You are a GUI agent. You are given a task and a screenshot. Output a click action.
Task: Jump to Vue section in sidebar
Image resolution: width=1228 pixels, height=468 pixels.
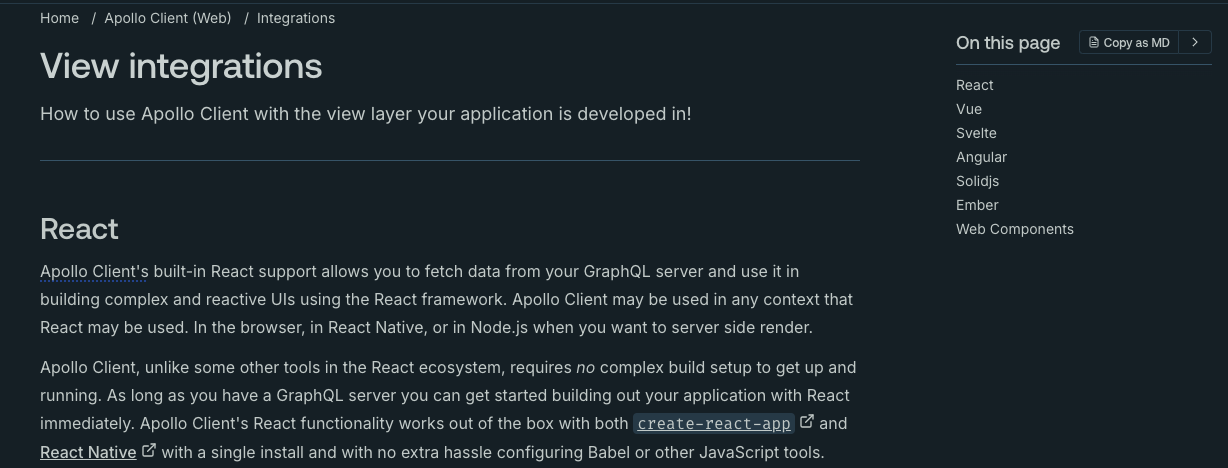tap(969, 109)
